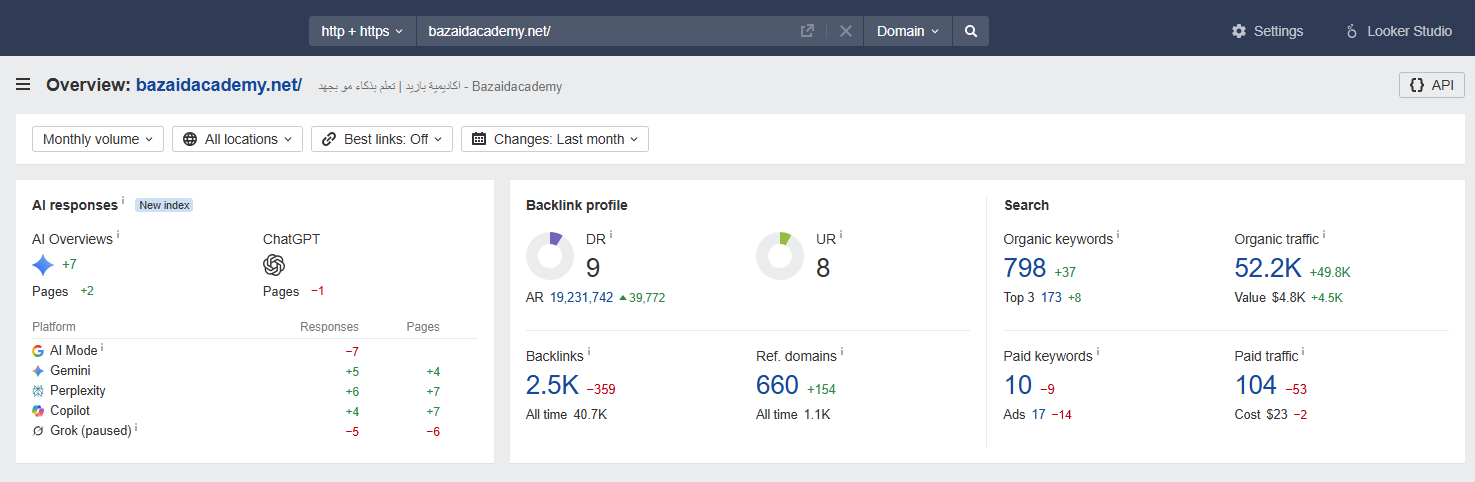Click the API button
Viewport: 1475px width, 482px height.
(1431, 85)
